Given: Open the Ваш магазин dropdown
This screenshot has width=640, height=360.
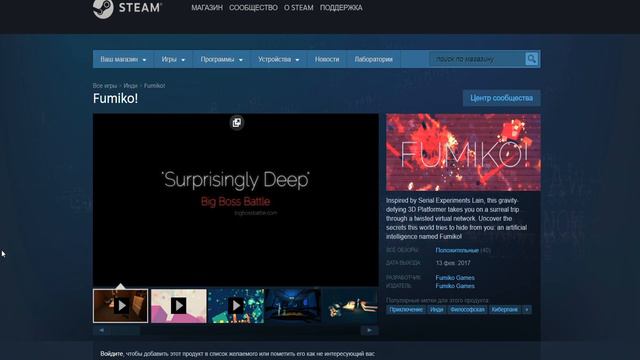Looking at the screenshot, I should click(123, 59).
